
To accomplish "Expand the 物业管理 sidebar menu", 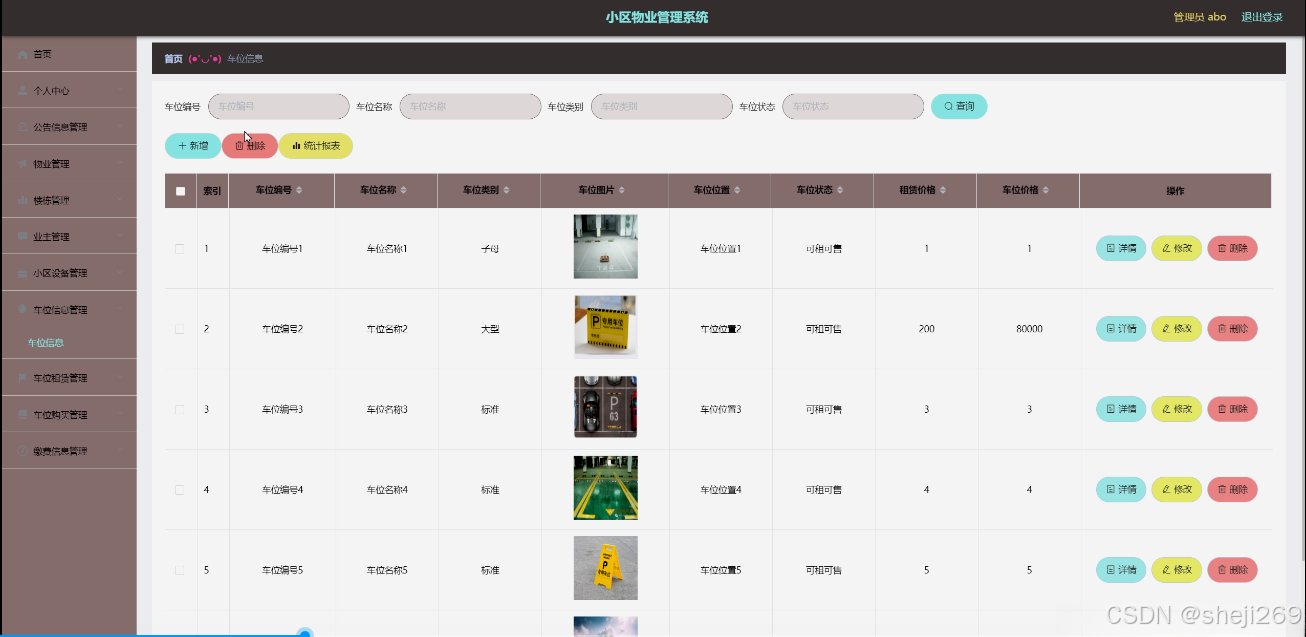I will point(68,163).
